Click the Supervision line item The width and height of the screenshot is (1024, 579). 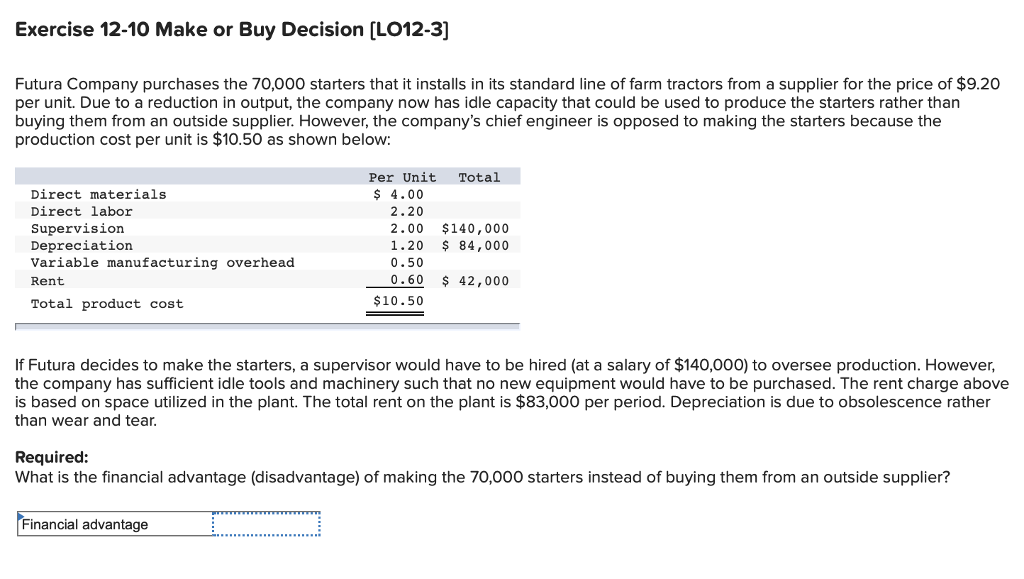[x=78, y=228]
